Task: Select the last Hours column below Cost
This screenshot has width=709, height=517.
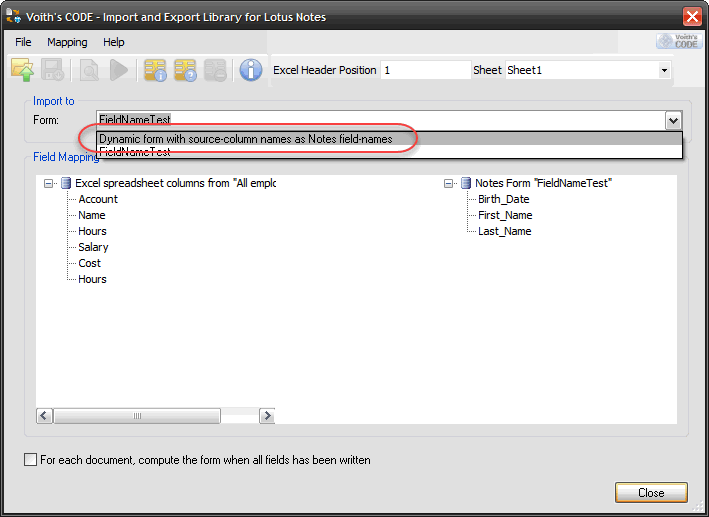Action: (92, 279)
